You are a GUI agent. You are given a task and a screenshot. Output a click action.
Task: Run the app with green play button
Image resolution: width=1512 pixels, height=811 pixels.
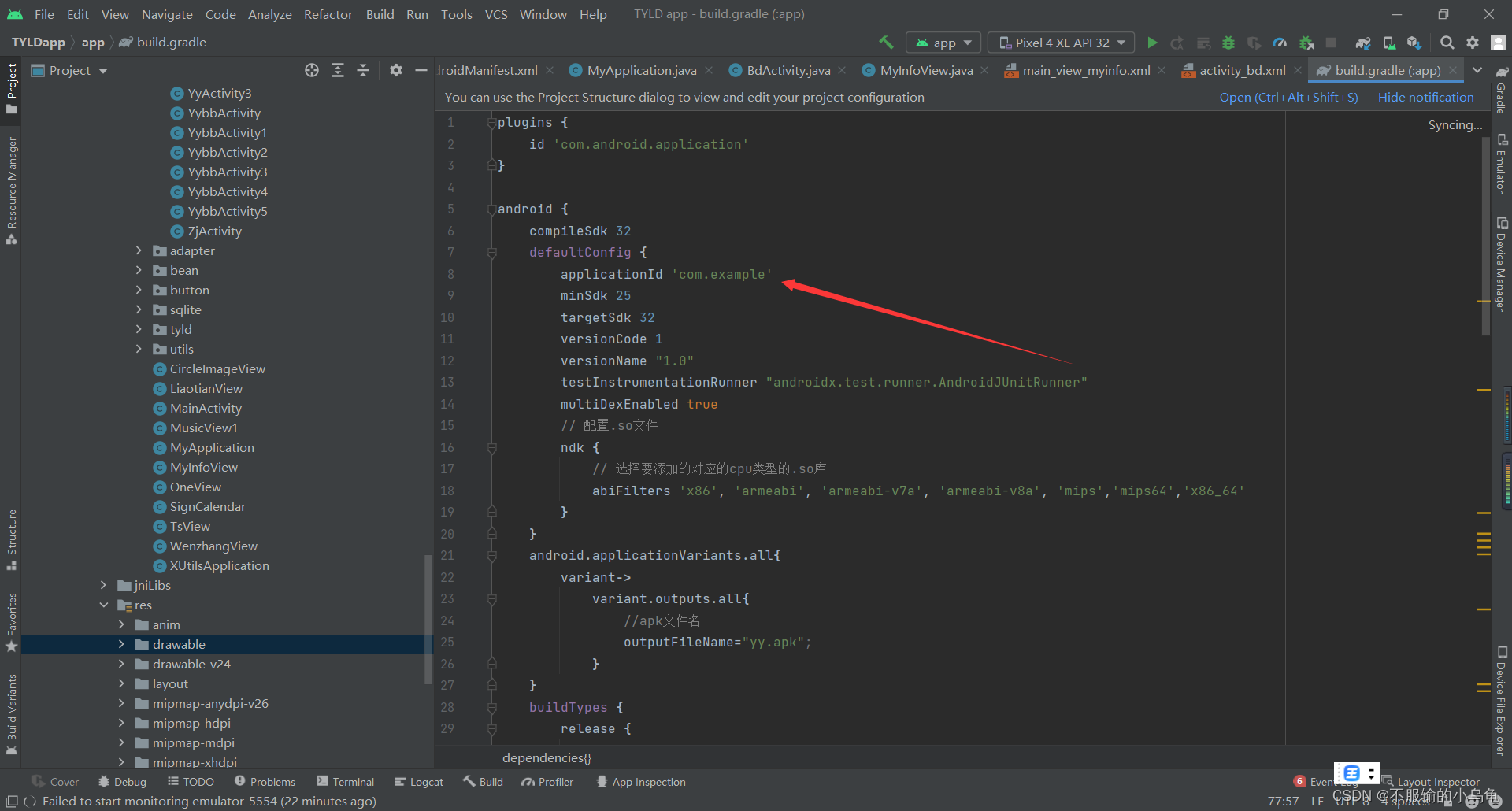(1152, 43)
